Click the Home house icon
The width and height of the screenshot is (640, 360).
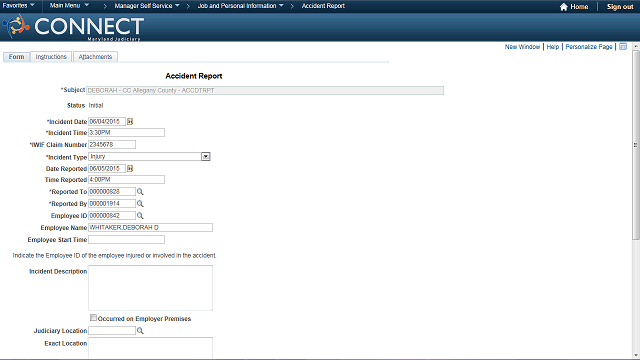click(x=564, y=7)
